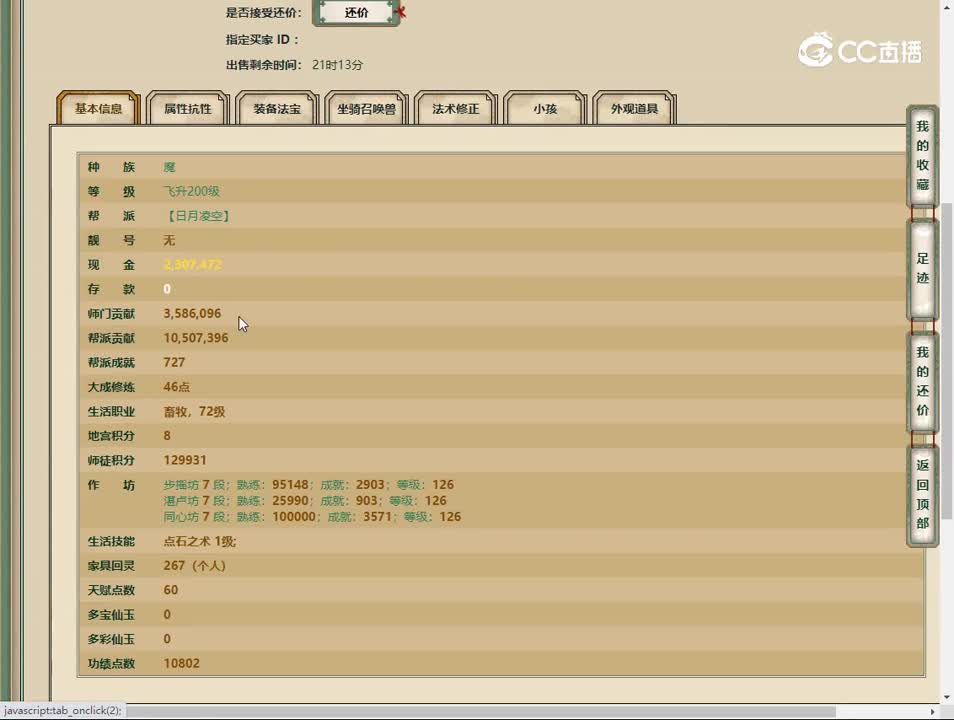Click the 靓号 value 无
Viewport: 954px width, 720px height.
[169, 240]
